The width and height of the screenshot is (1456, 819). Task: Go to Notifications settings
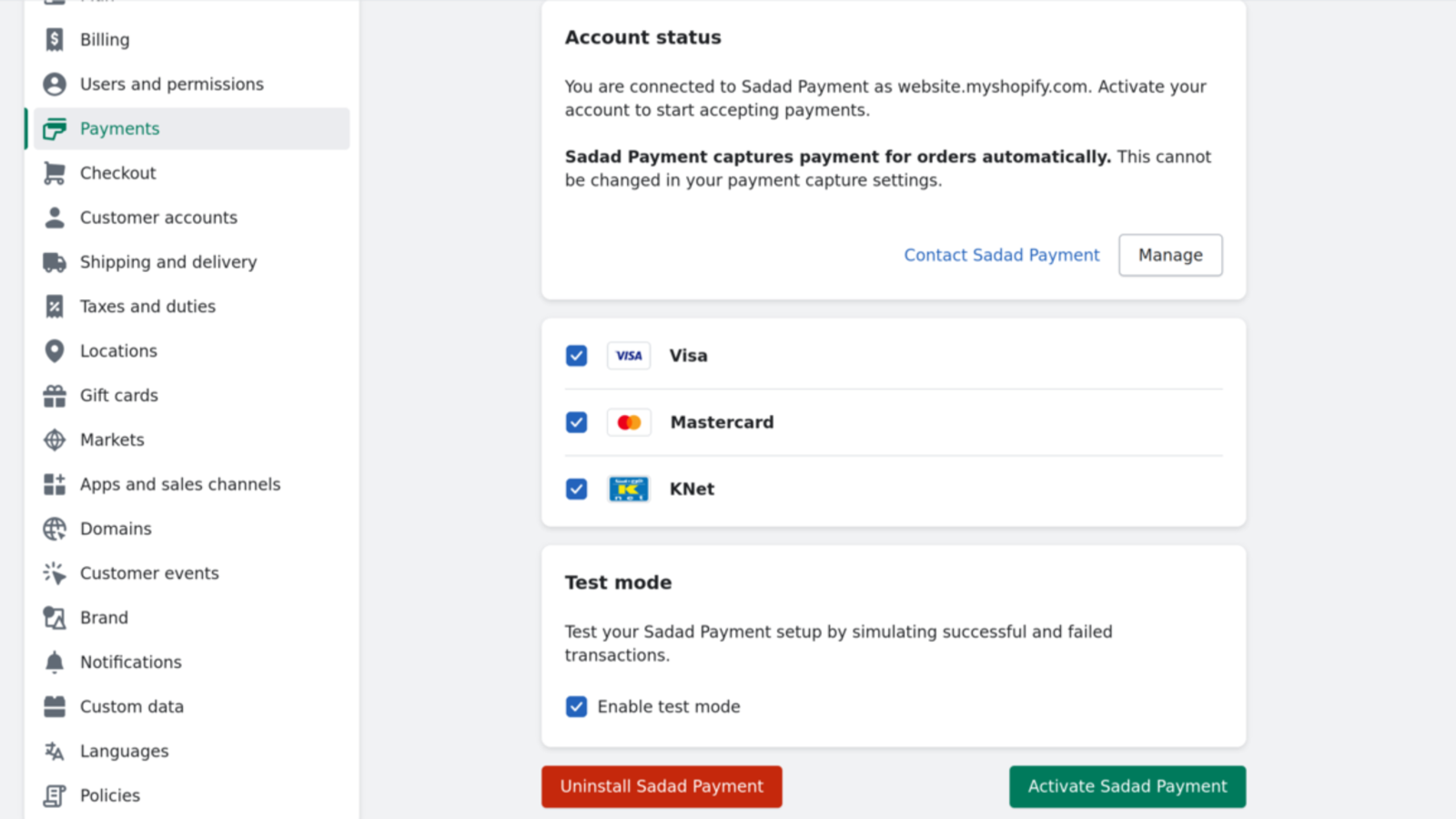tap(191, 662)
